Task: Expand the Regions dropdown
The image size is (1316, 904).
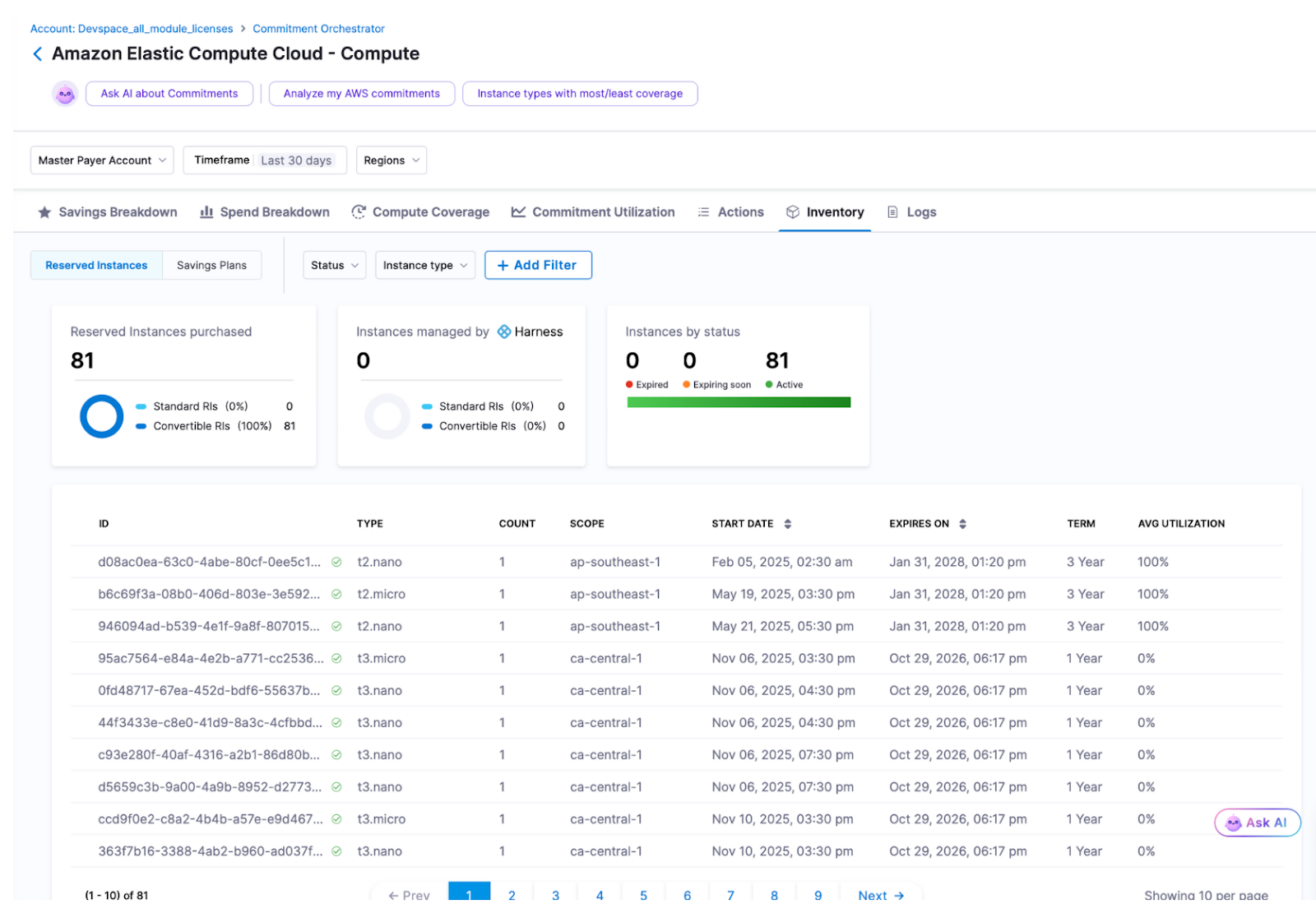Action: [x=392, y=160]
